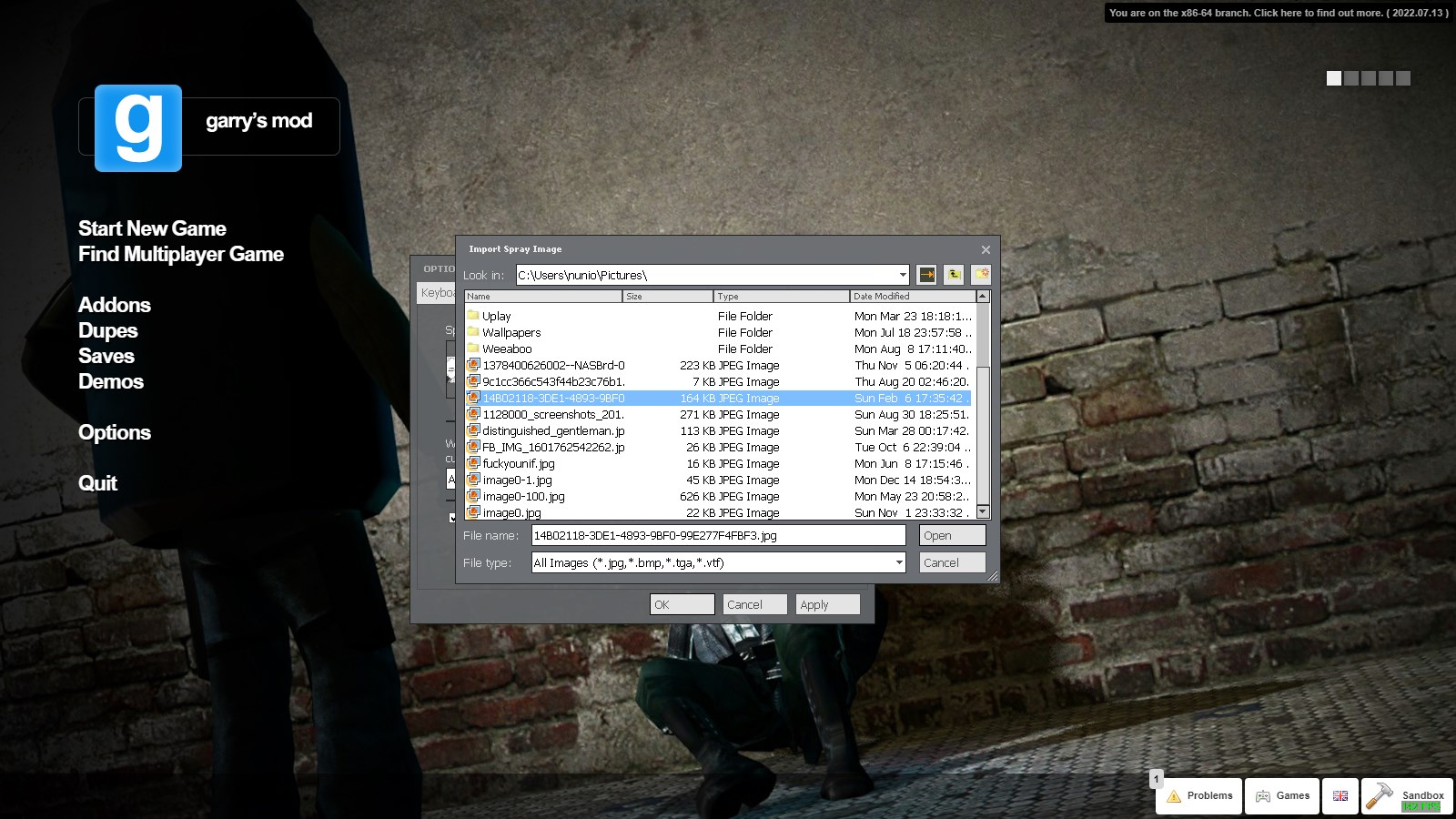This screenshot has width=1456, height=819.
Task: Cancel the Import Spray Image dialog
Action: [952, 562]
